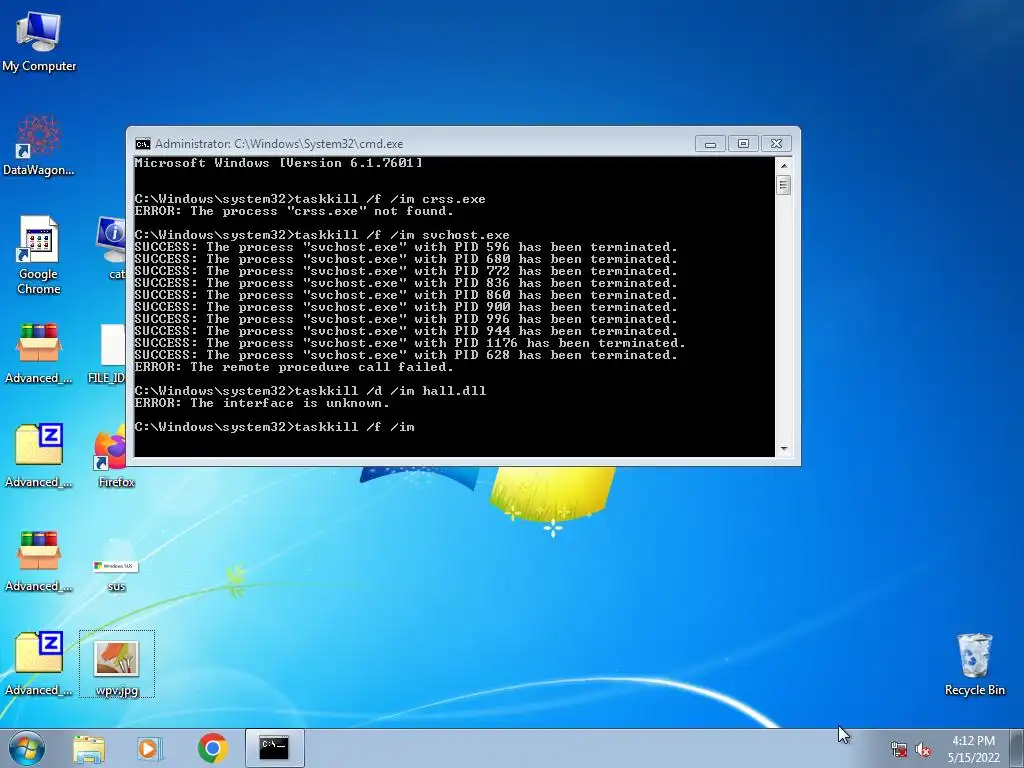Open My Computer desktop icon
The image size is (1024, 768).
point(39,40)
